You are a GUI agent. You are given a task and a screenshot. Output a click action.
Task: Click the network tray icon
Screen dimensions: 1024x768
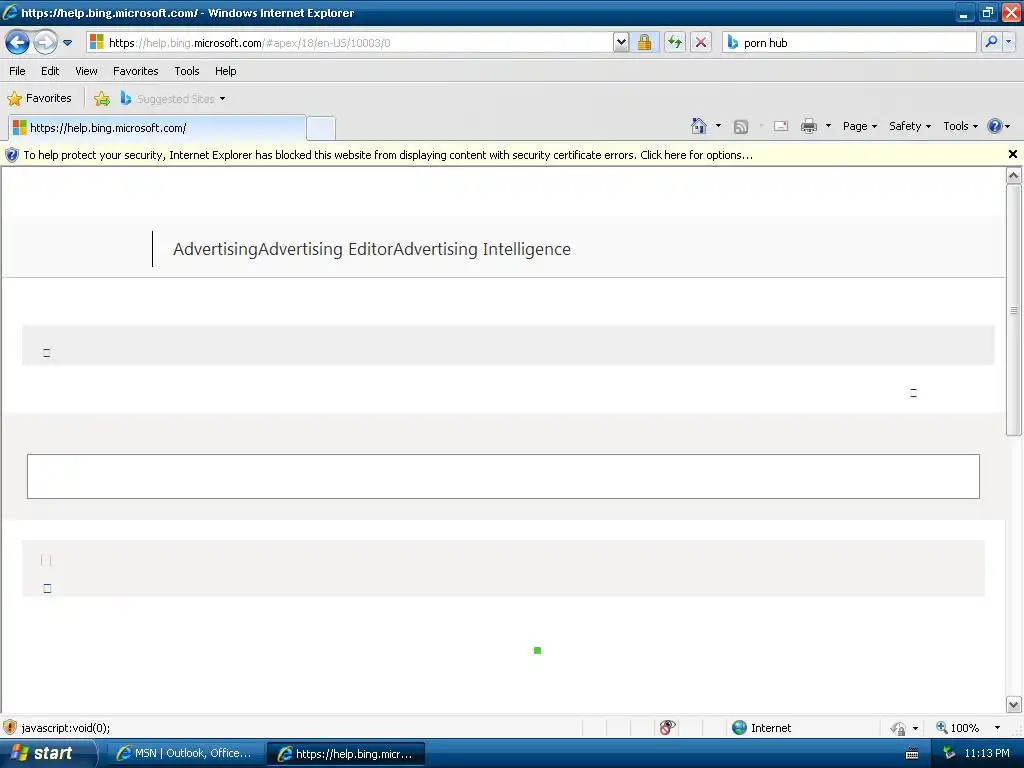[949, 754]
